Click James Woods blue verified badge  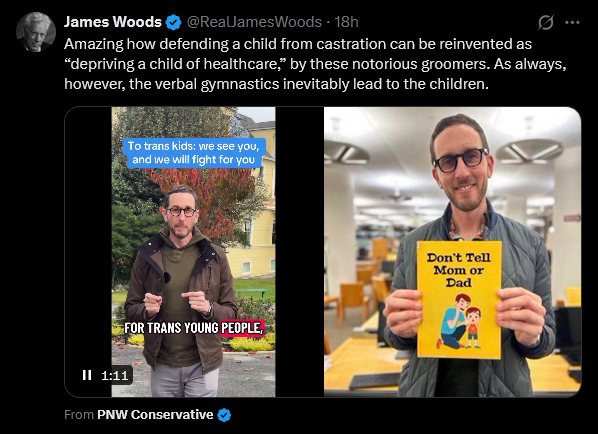(x=174, y=23)
